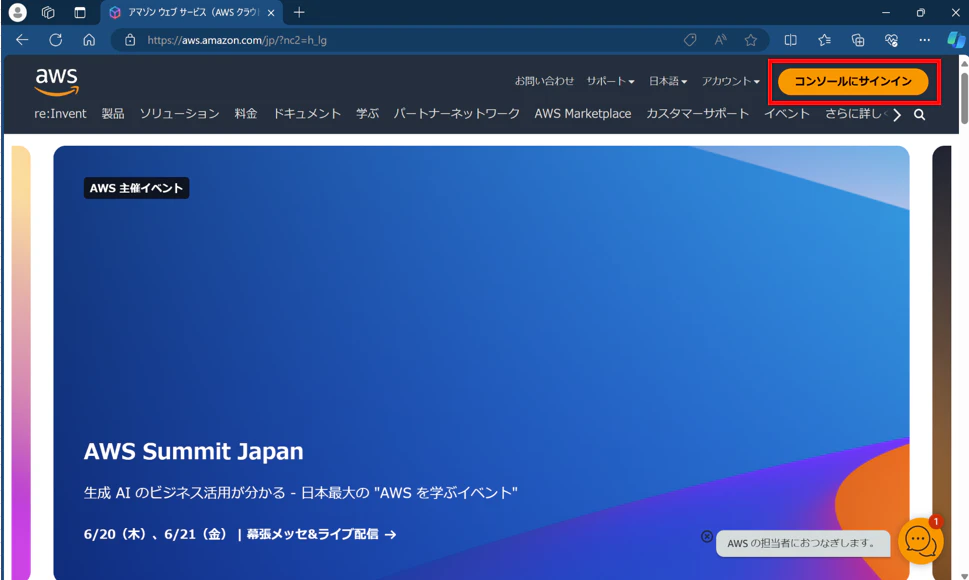Dismiss the AWS chat prompt tooltip
The image size is (969, 580).
707,536
